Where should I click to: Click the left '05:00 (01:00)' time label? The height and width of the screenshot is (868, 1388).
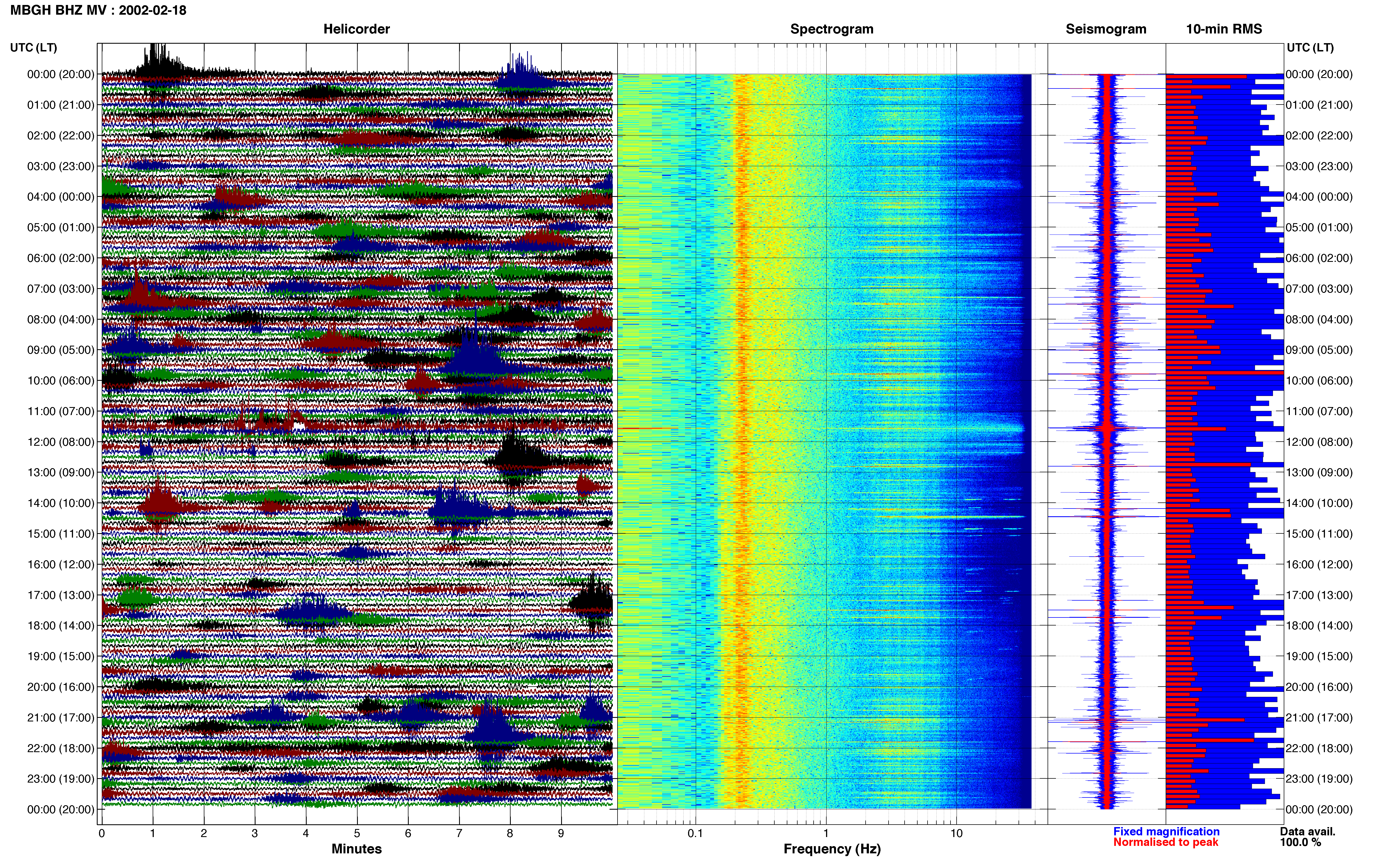(x=60, y=227)
